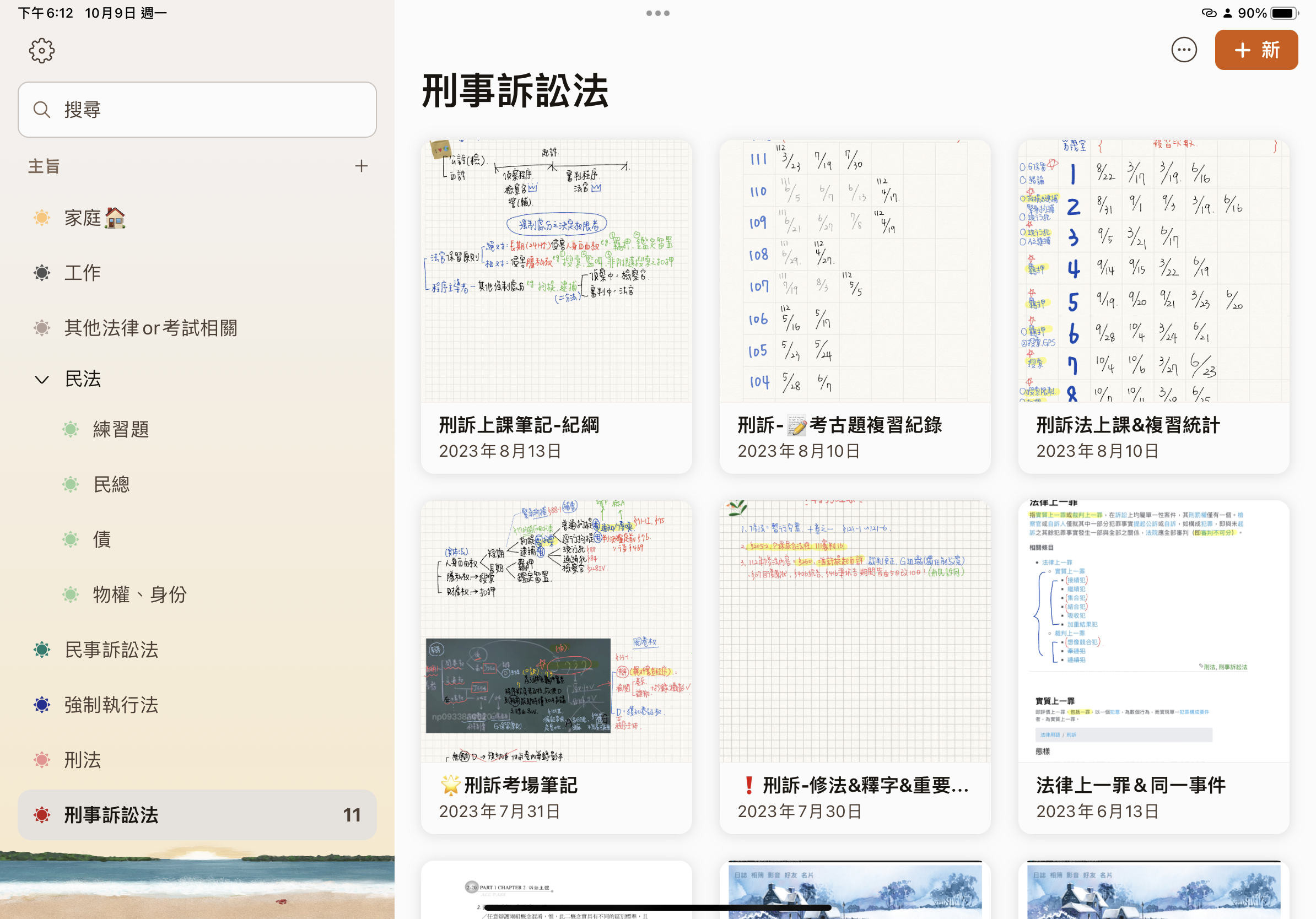Click the green sun icon beside 物權、身份

coord(71,594)
